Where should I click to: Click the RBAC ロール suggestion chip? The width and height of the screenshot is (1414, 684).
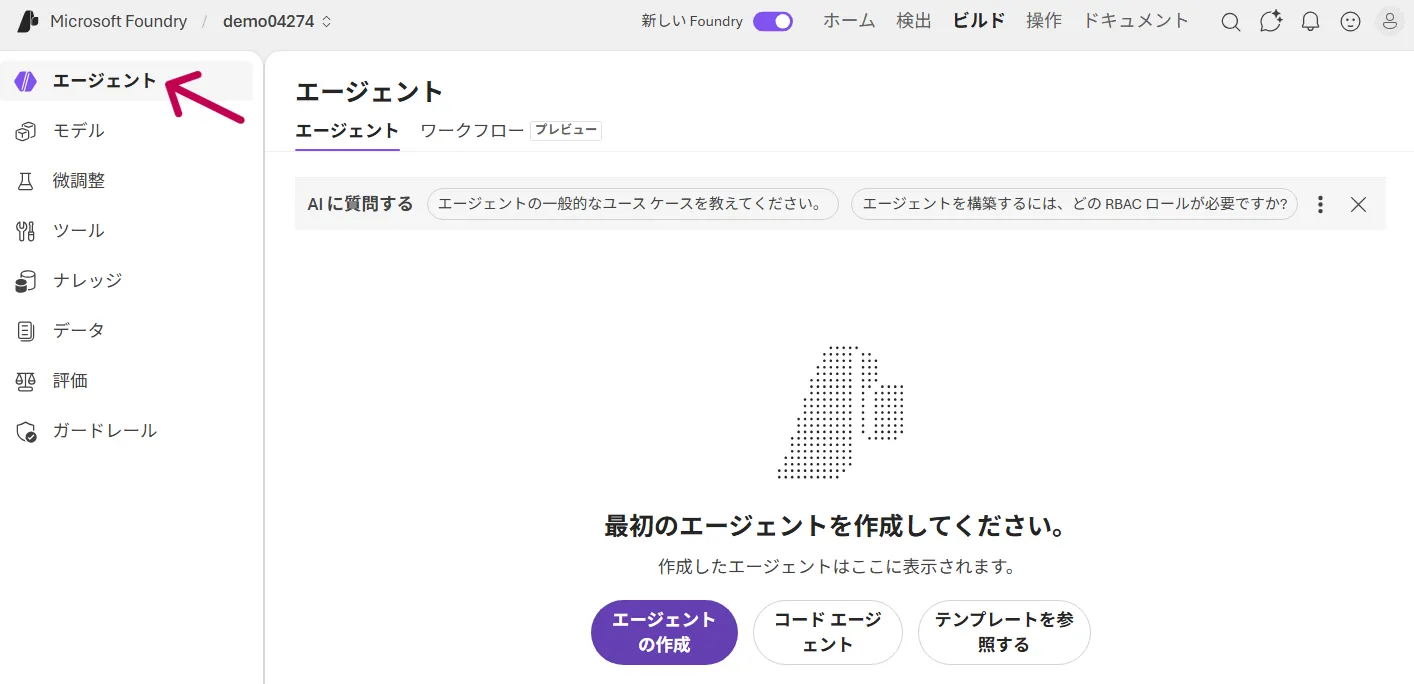point(1074,204)
